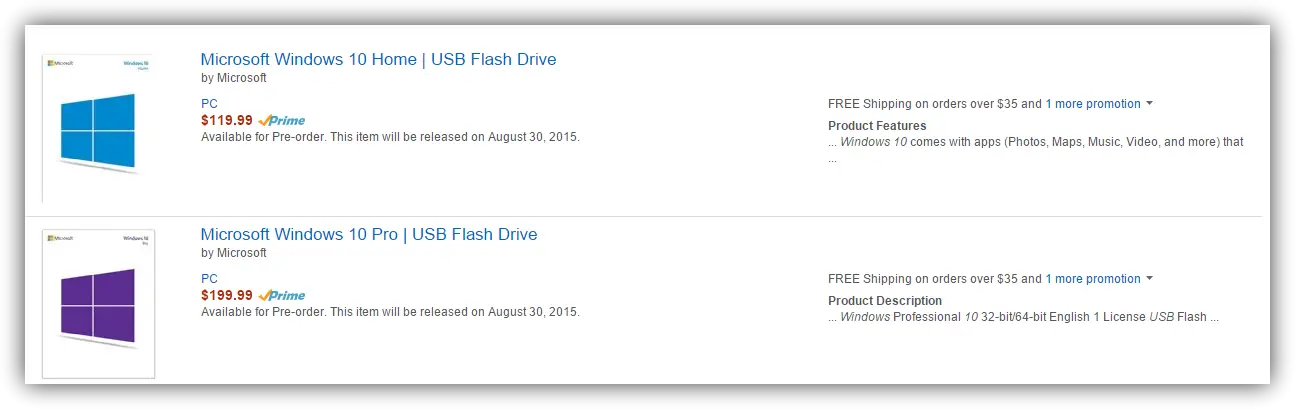The width and height of the screenshot is (1295, 409).
Task: Click the blue Windows logo on the Home box
Action: point(97,130)
